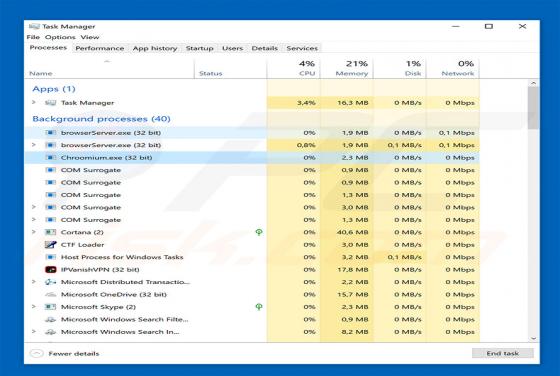Sort processes by Disk column
Viewport: 560px width, 376px height.
point(400,69)
